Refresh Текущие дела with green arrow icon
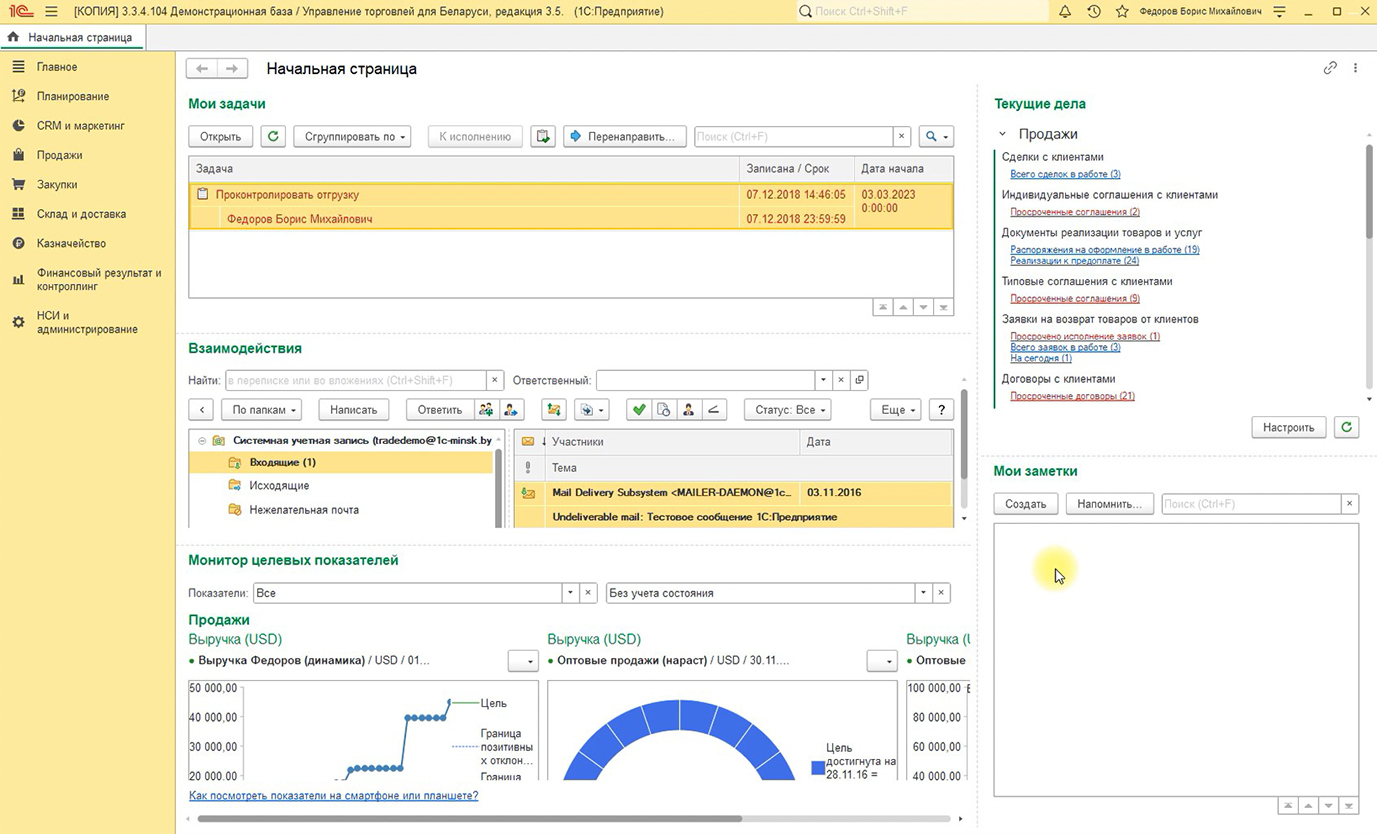The image size is (1377, 834). pos(1347,427)
